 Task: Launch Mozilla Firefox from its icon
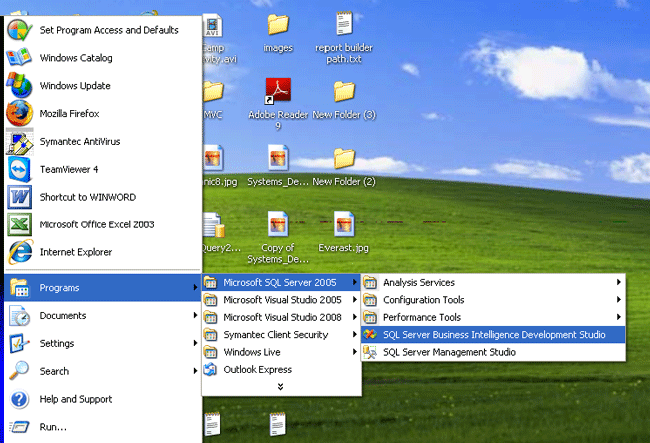(19, 113)
